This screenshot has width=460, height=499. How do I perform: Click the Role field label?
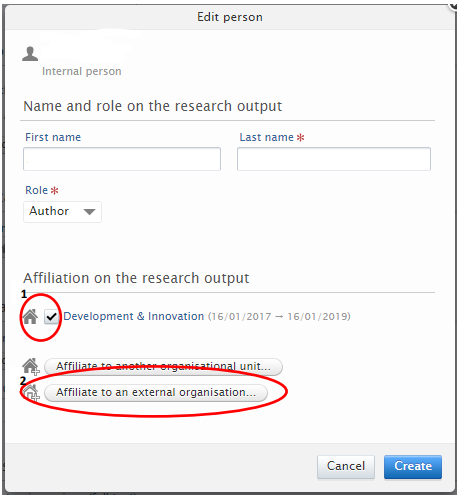click(37, 190)
